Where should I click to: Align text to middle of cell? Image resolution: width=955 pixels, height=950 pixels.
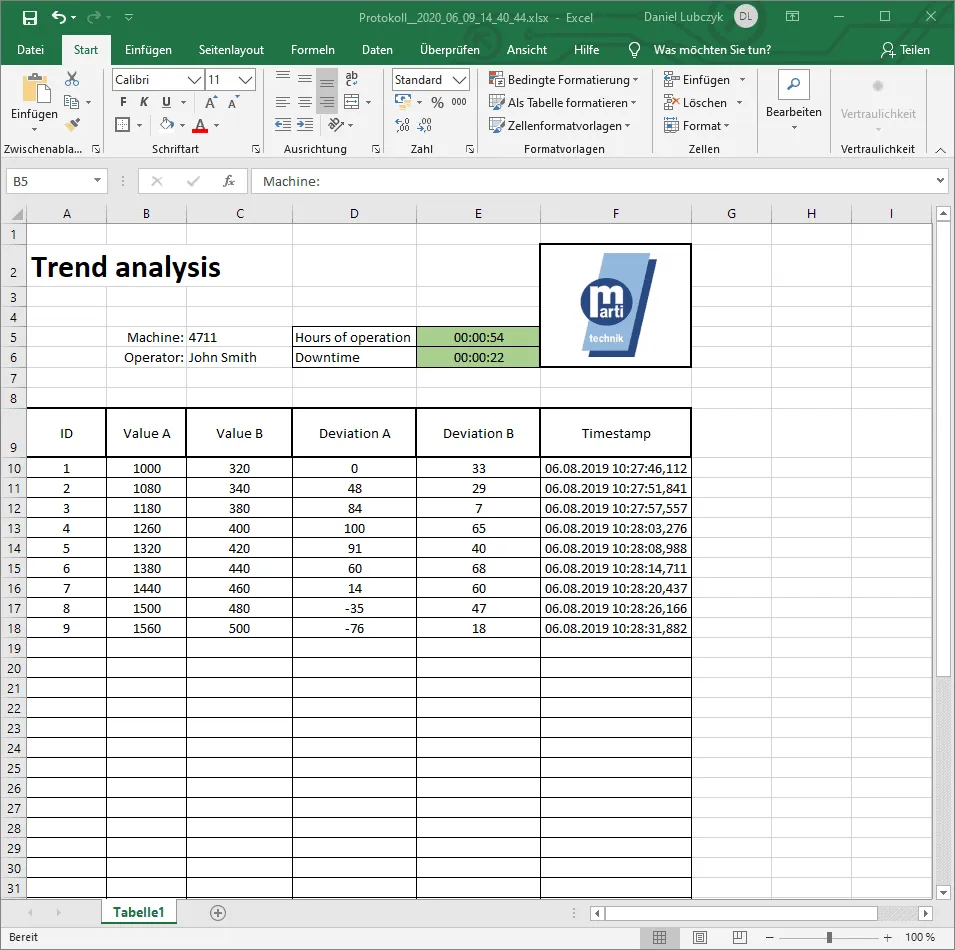[x=305, y=79]
